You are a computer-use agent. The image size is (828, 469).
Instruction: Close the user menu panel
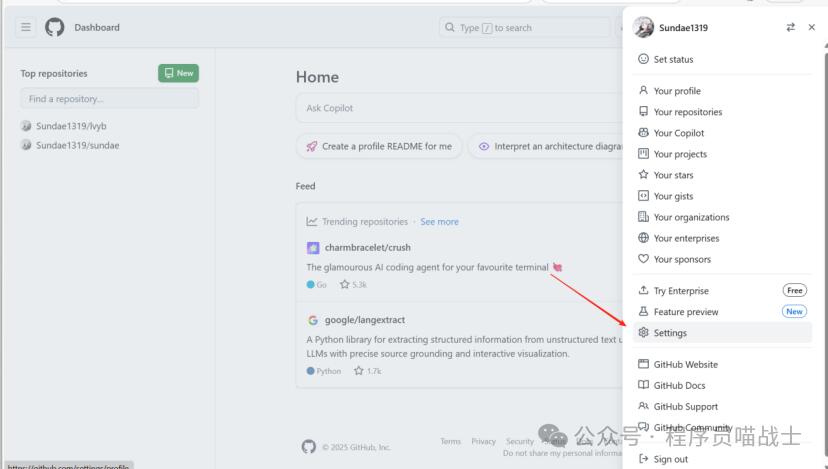click(x=811, y=28)
